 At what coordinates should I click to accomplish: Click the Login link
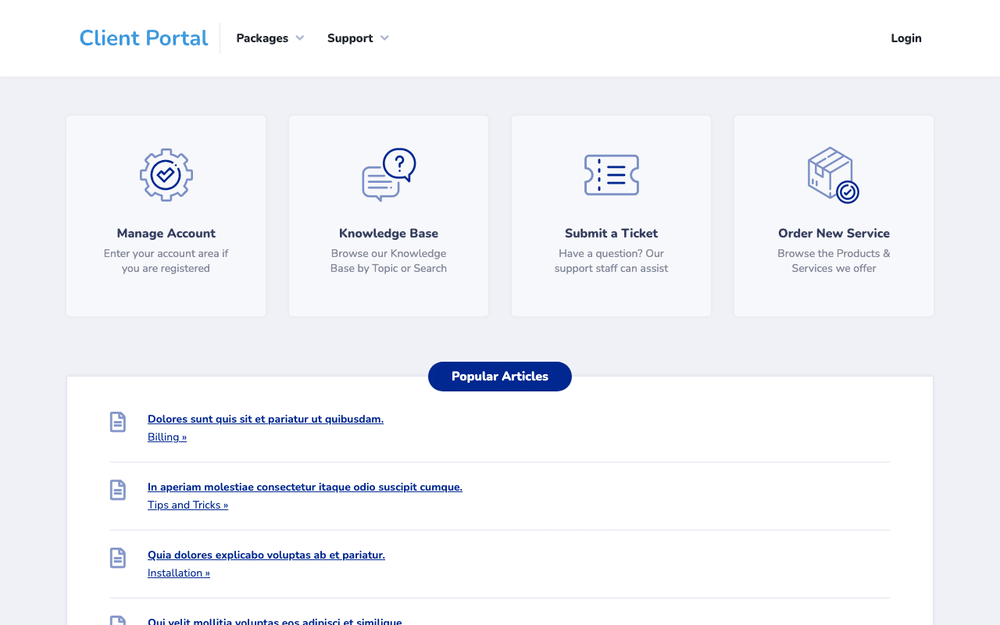pyautogui.click(x=906, y=38)
